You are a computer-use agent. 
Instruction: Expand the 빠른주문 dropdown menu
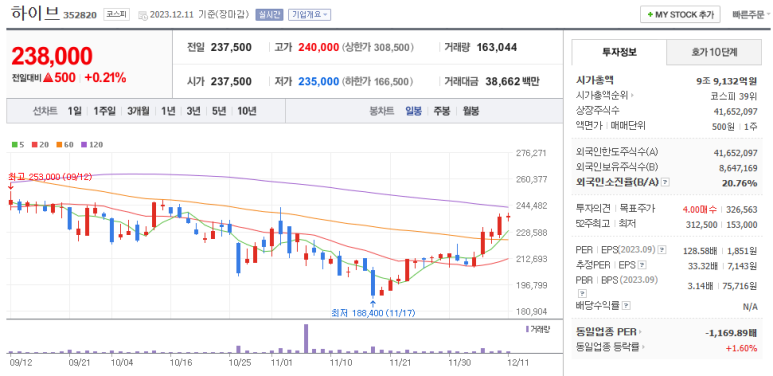(749, 15)
